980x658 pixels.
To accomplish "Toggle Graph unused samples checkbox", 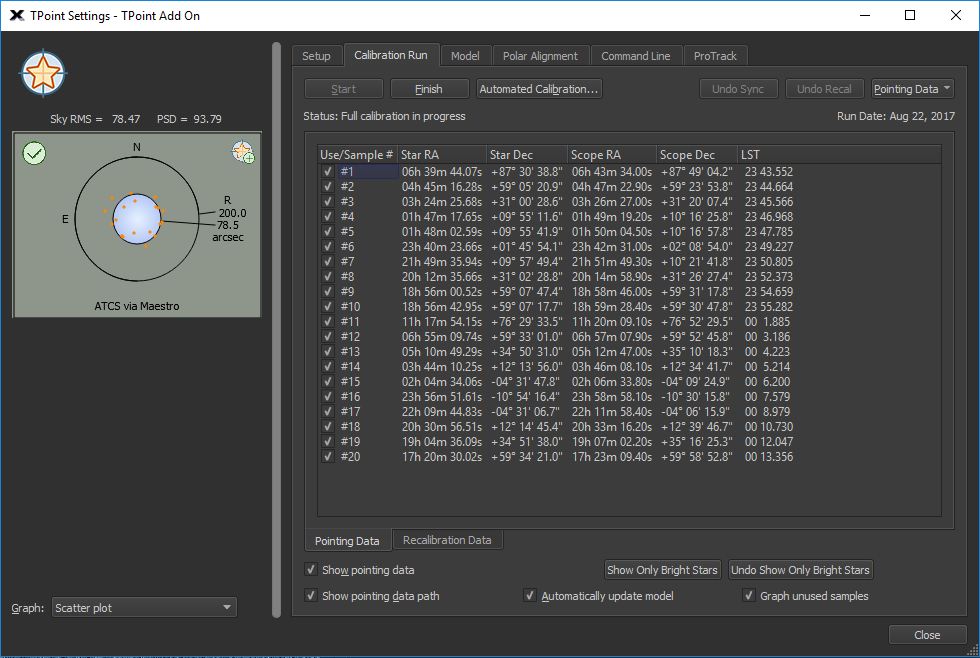I will (749, 596).
